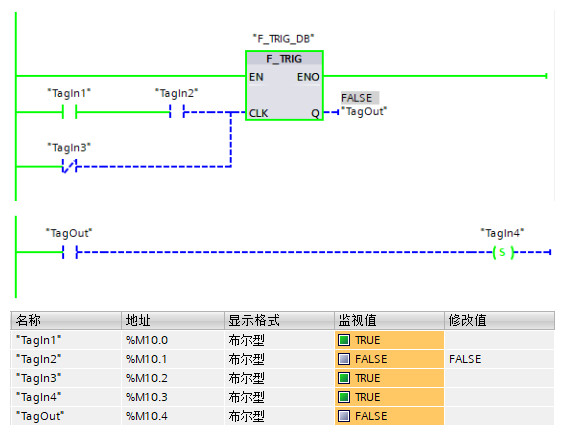Click the %M10.4 address cell
This screenshot has width=565, height=436.
(x=147, y=416)
